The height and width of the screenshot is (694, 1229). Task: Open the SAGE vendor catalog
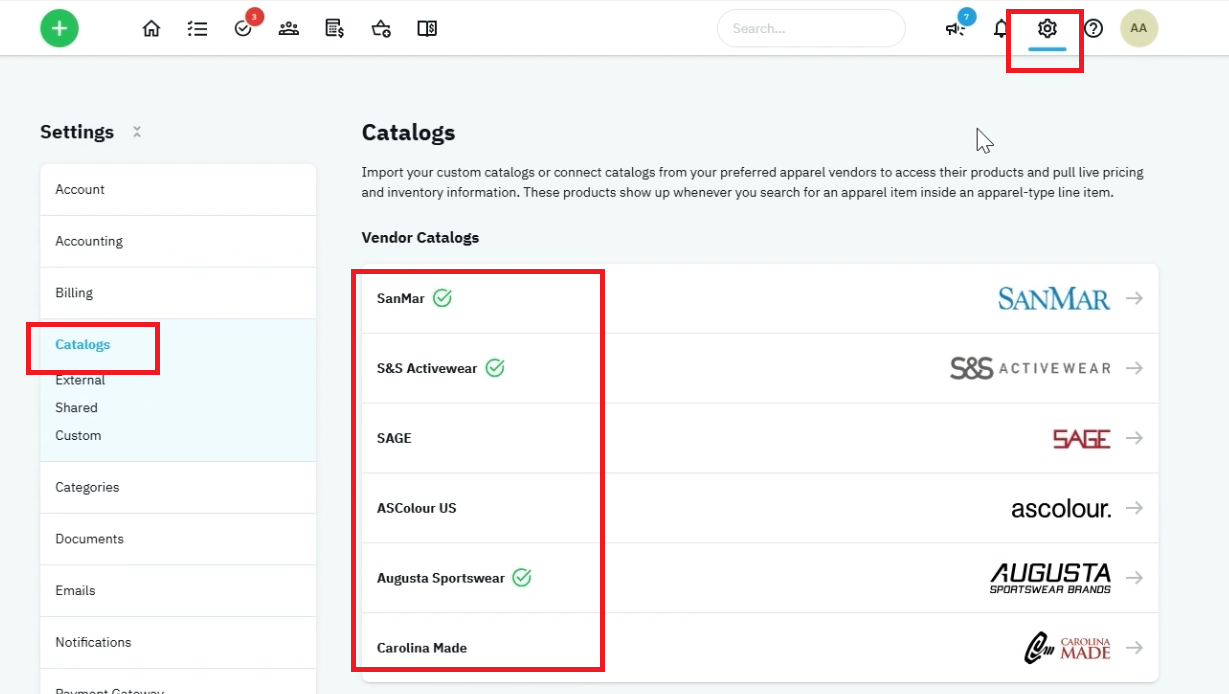(760, 438)
